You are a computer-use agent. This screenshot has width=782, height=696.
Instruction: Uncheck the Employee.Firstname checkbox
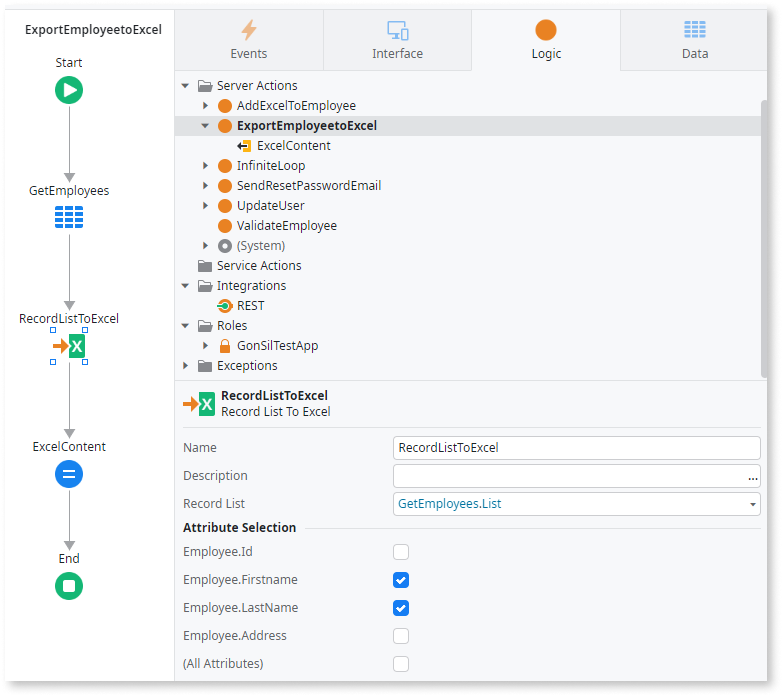pos(401,580)
